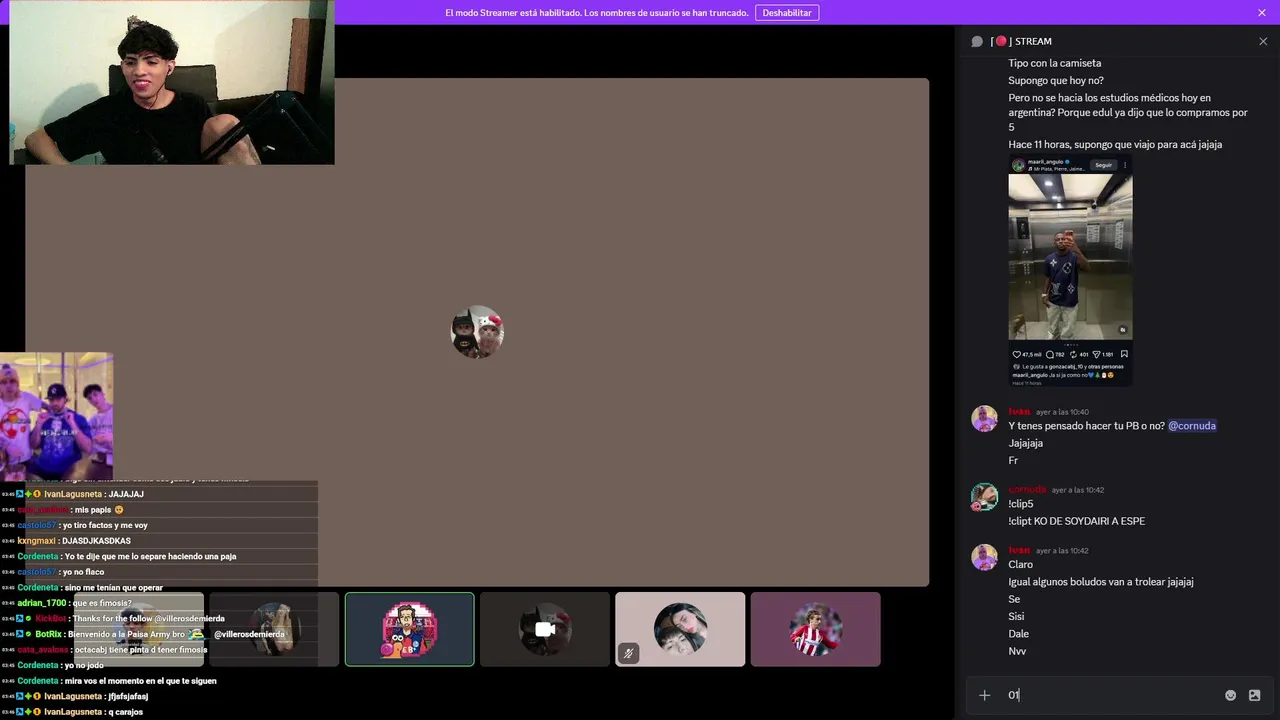This screenshot has height=720, width=1280.
Task: Open ivan's avatar next to 'Y tenes pensado'
Action: click(x=985, y=418)
